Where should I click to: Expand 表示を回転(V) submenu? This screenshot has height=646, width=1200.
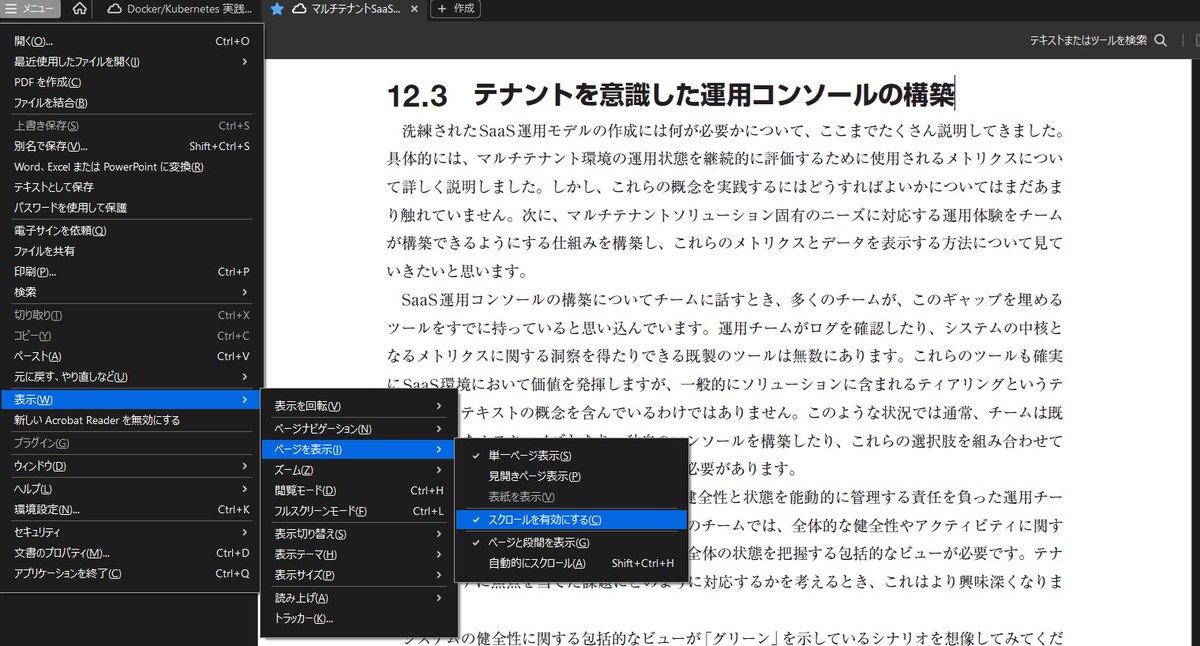[x=359, y=406]
